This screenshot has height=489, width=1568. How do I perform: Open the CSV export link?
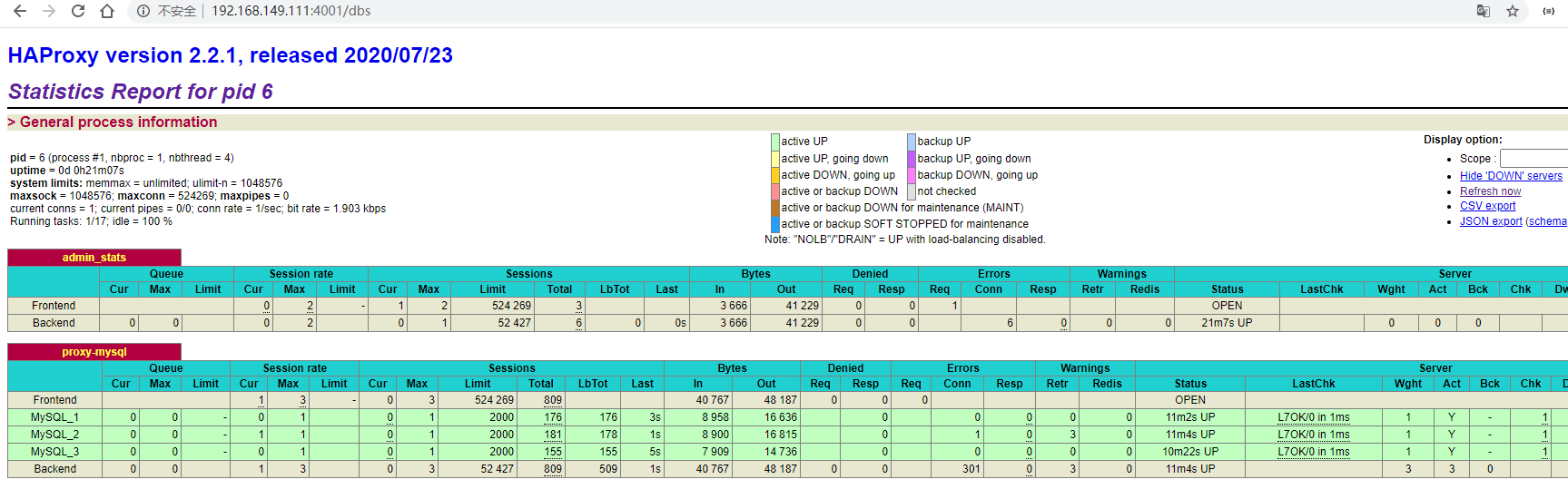tap(1487, 206)
